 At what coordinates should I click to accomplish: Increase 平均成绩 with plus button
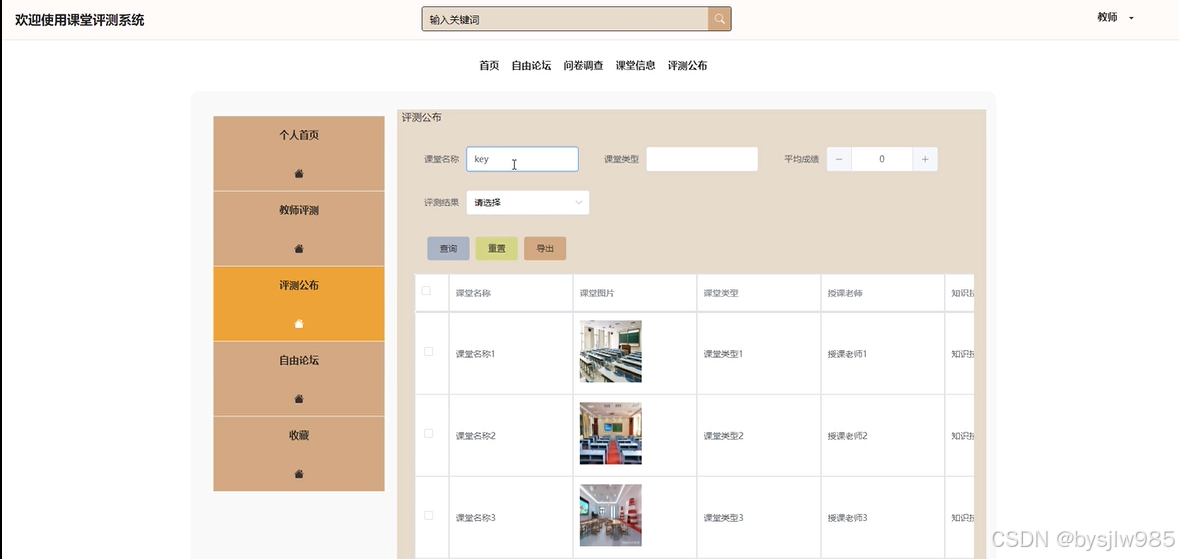(925, 159)
